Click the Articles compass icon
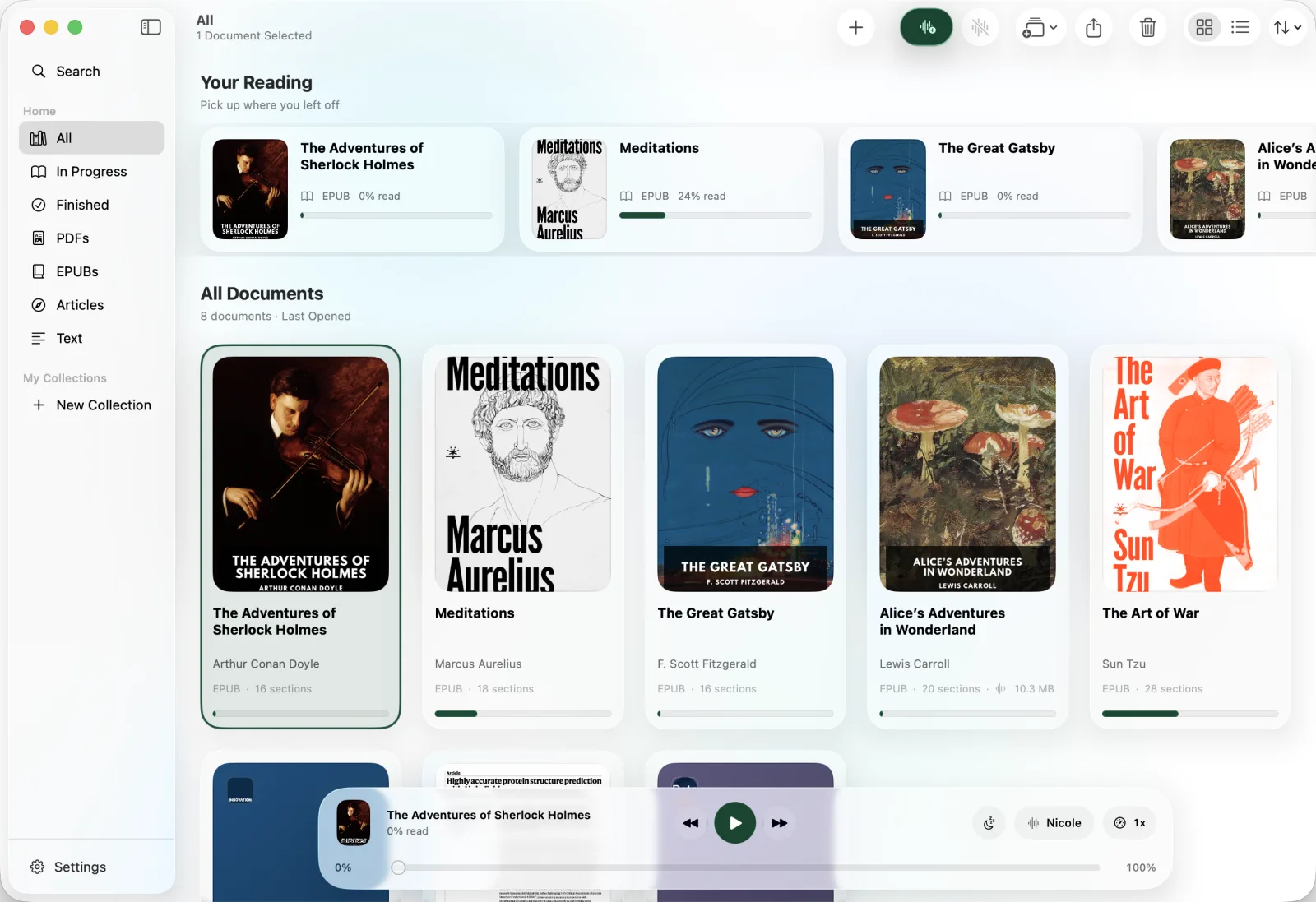 click(38, 305)
